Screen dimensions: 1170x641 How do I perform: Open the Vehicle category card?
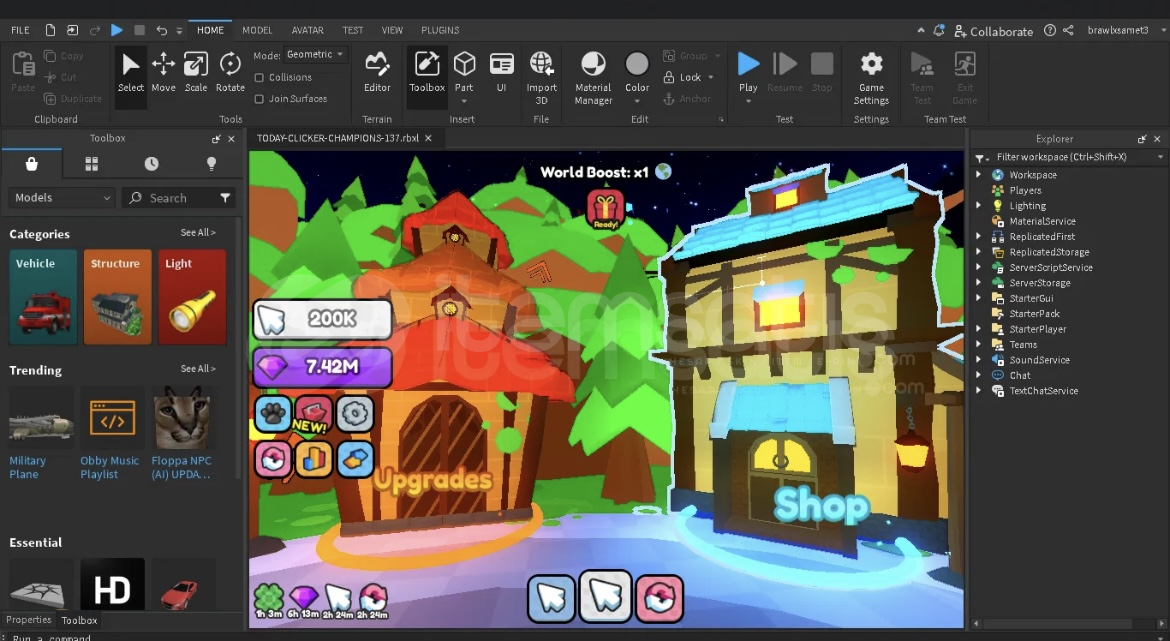(x=43, y=297)
